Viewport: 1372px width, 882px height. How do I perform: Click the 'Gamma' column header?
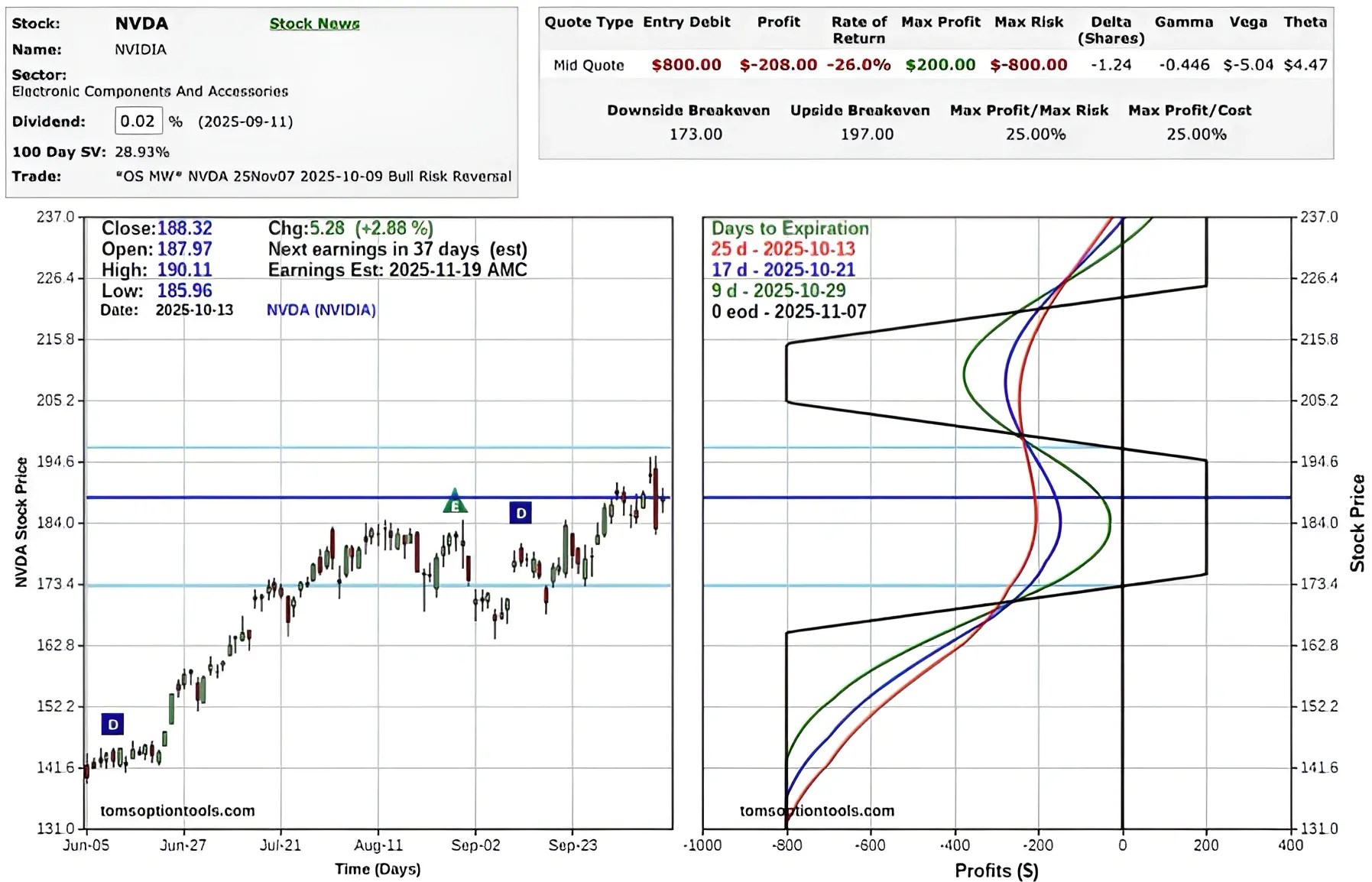(x=1184, y=22)
